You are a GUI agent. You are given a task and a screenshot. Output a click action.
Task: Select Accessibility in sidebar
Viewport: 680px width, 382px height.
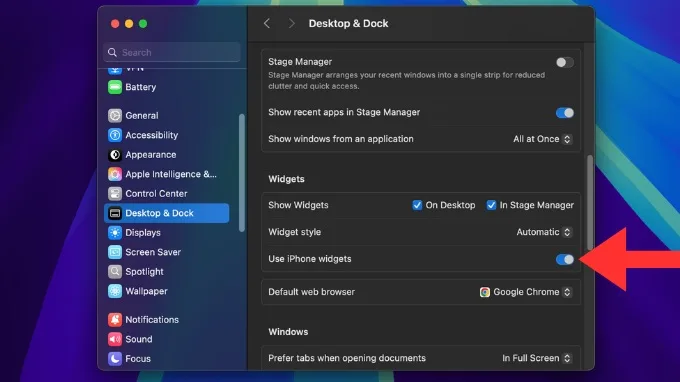pyautogui.click(x=167, y=135)
